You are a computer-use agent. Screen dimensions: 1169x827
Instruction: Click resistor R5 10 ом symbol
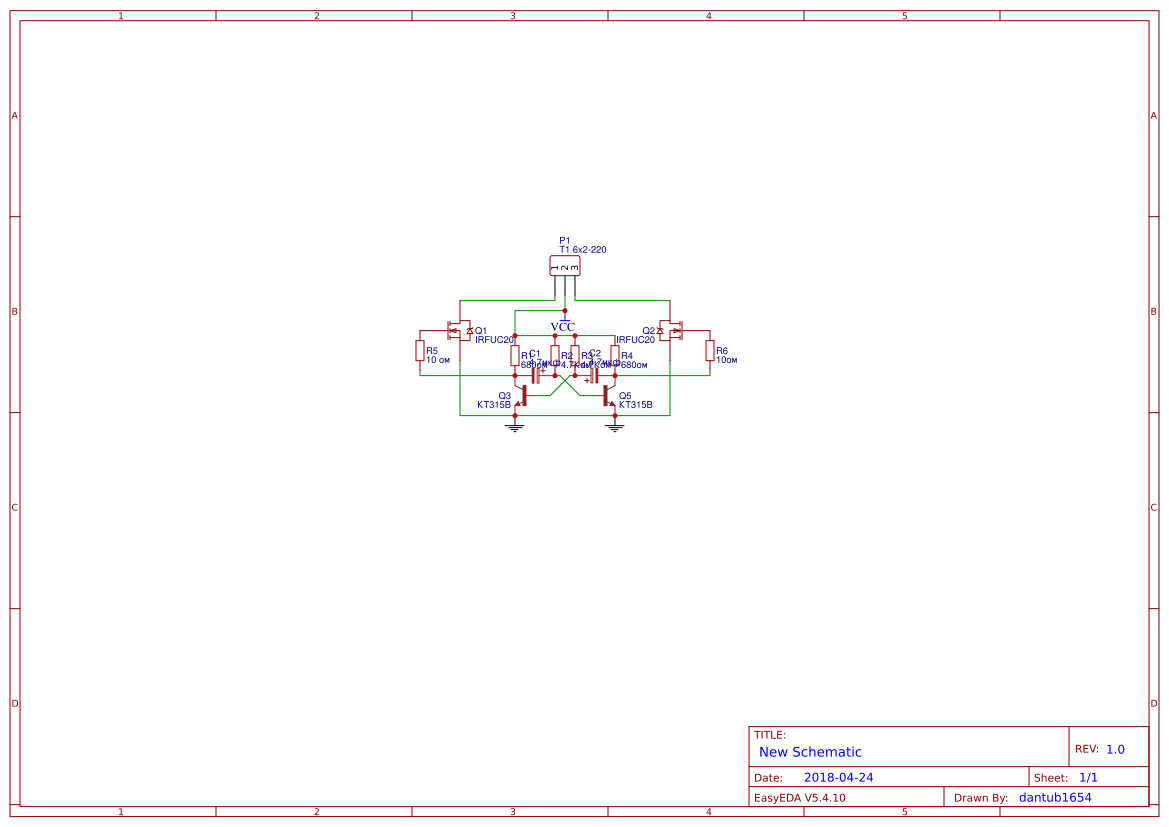point(420,351)
